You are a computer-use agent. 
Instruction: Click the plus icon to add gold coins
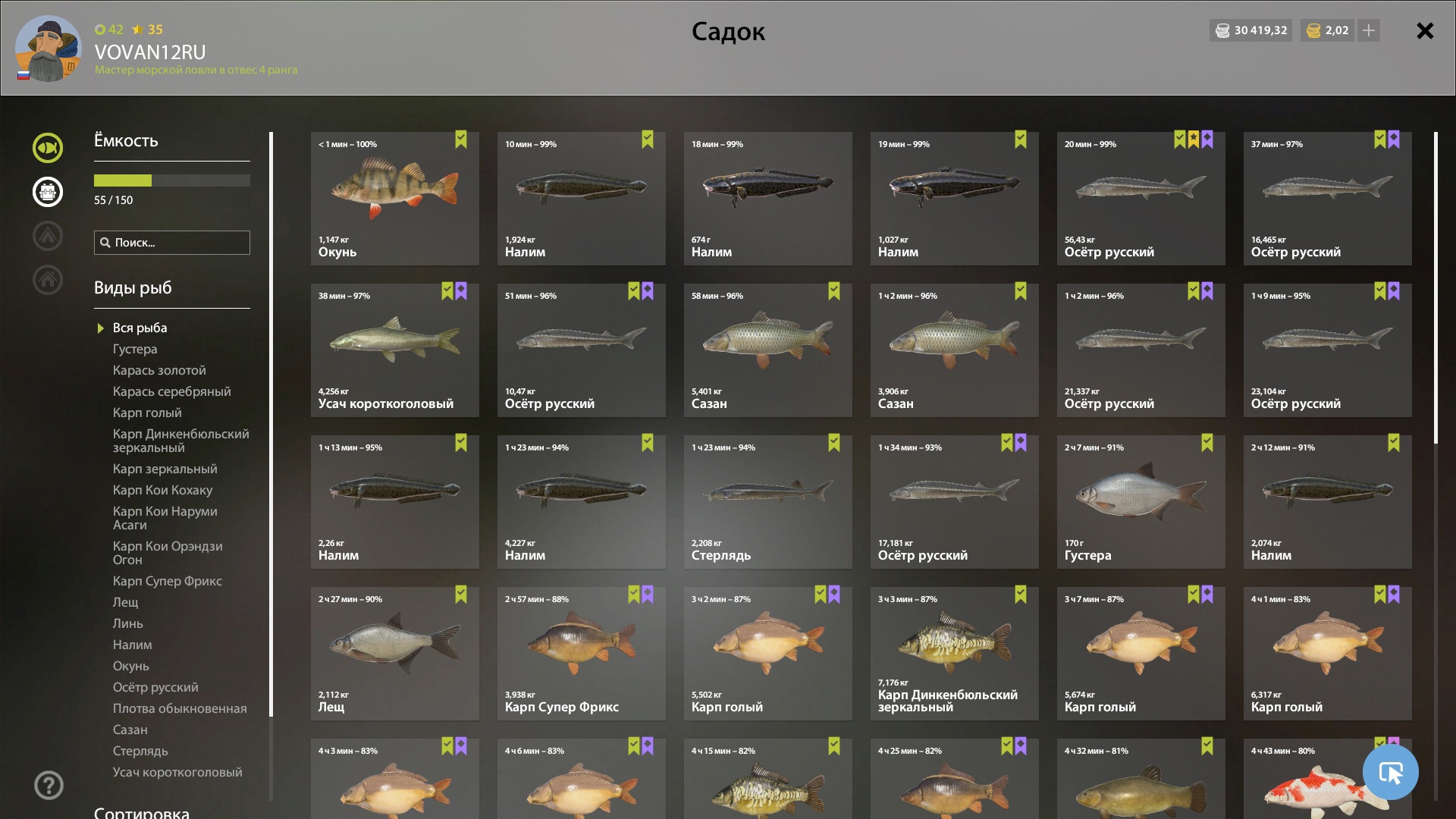point(1369,30)
